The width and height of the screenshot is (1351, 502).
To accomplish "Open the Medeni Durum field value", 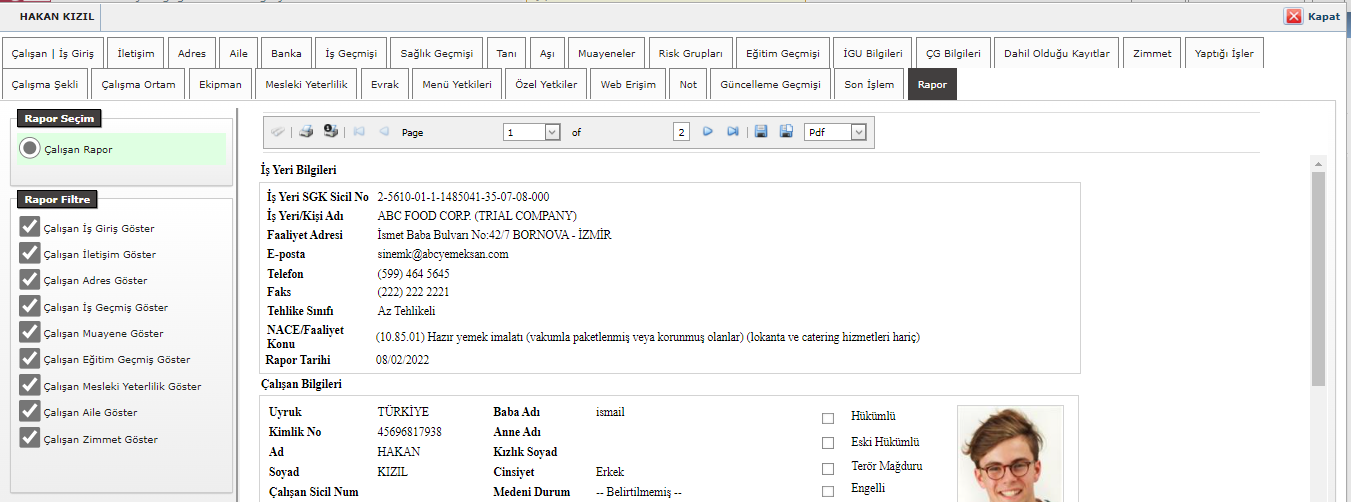I will (x=638, y=492).
